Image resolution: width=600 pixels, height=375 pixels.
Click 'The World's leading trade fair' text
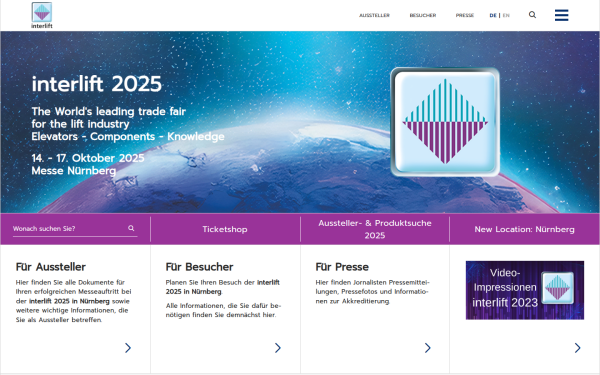click(109, 111)
